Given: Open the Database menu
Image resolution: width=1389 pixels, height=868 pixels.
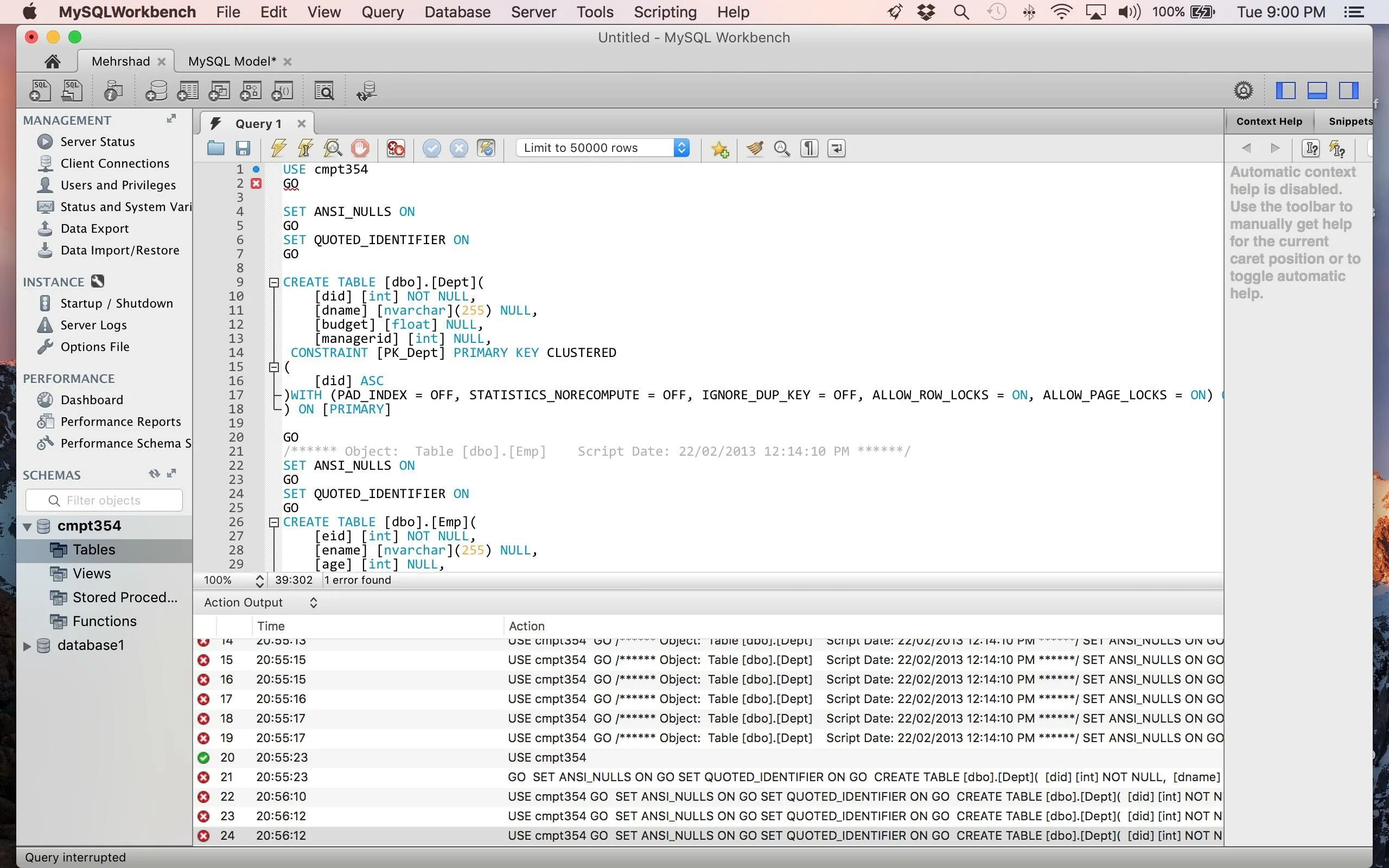Looking at the screenshot, I should click(x=457, y=12).
